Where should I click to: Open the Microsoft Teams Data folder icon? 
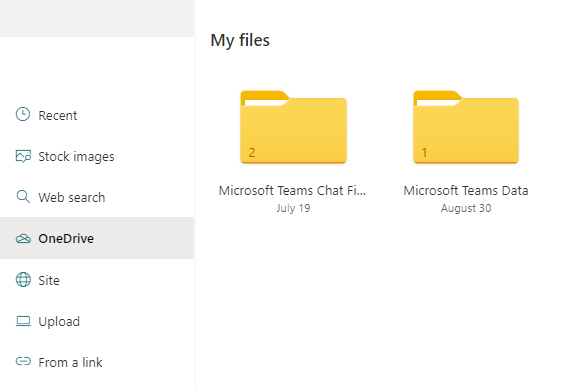click(x=466, y=127)
